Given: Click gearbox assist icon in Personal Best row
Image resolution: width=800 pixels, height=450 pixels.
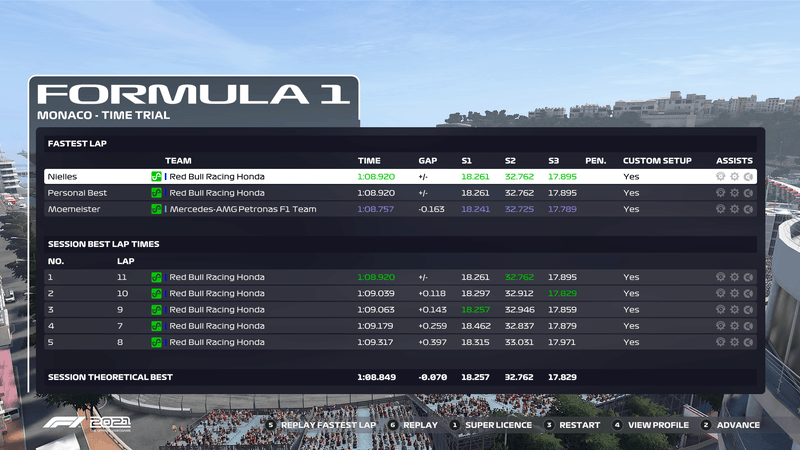Looking at the screenshot, I should [734, 193].
